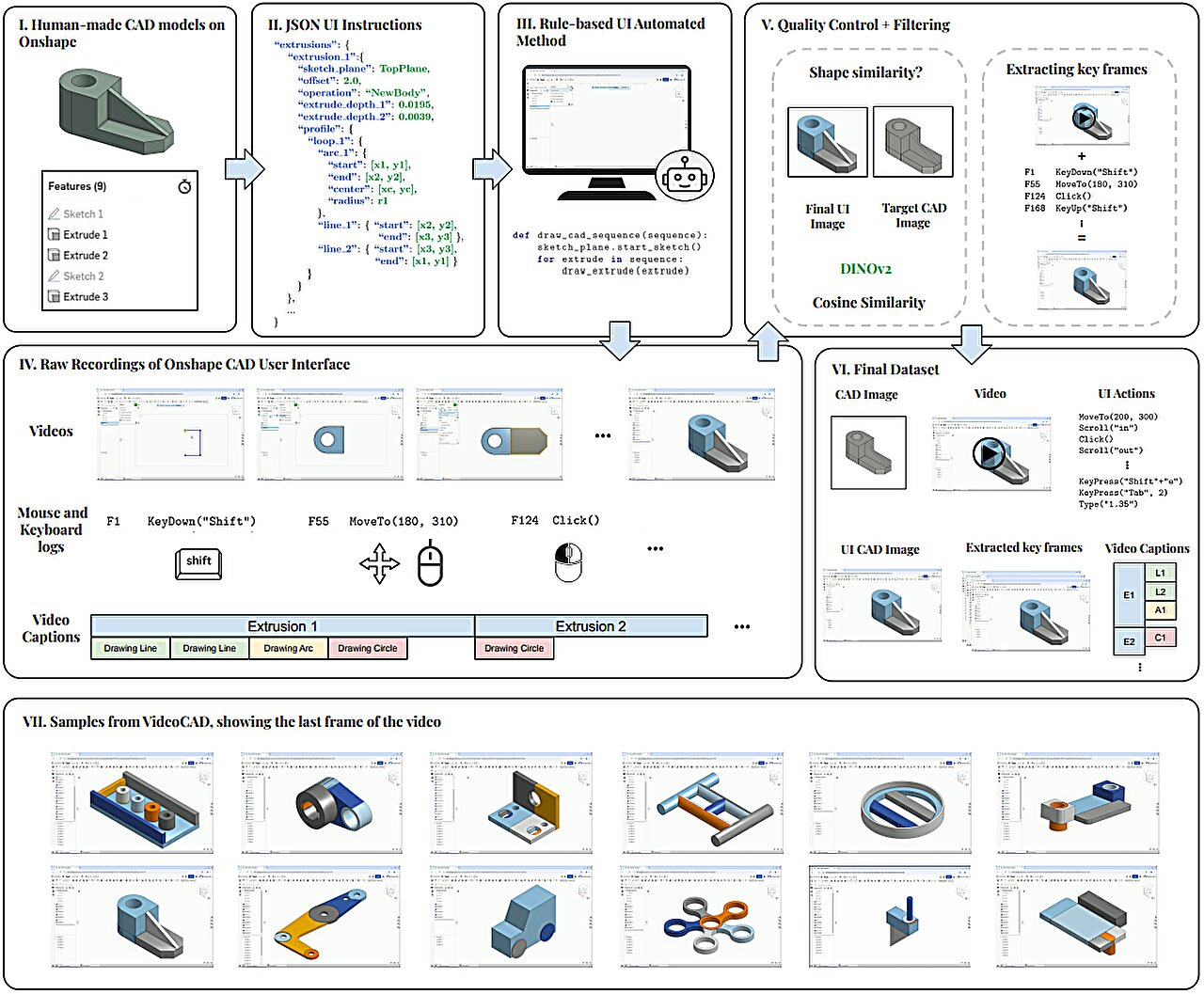Play the Final Dataset video thumbnail
This screenshot has width=1204, height=994.
tap(990, 453)
